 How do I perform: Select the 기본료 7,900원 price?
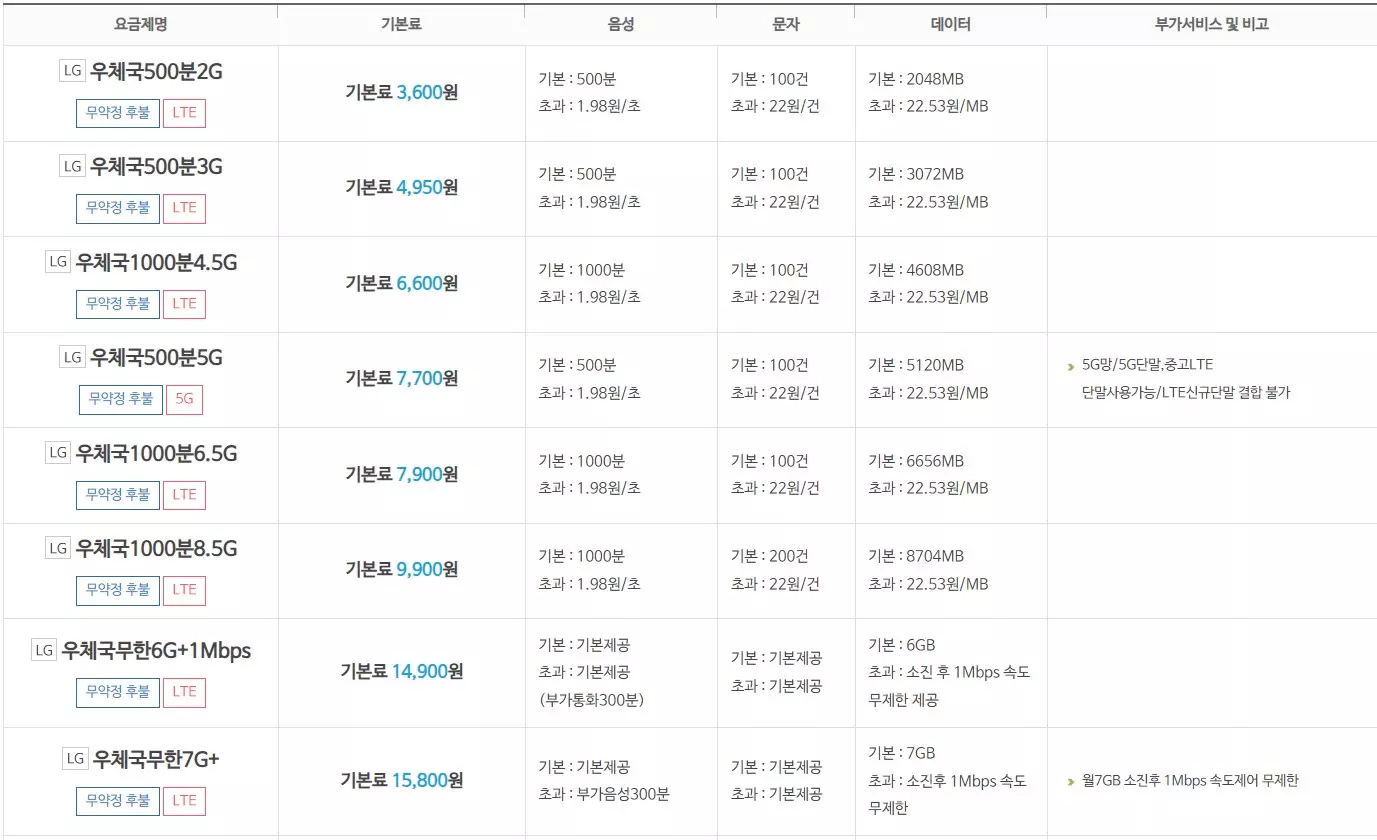coord(401,475)
